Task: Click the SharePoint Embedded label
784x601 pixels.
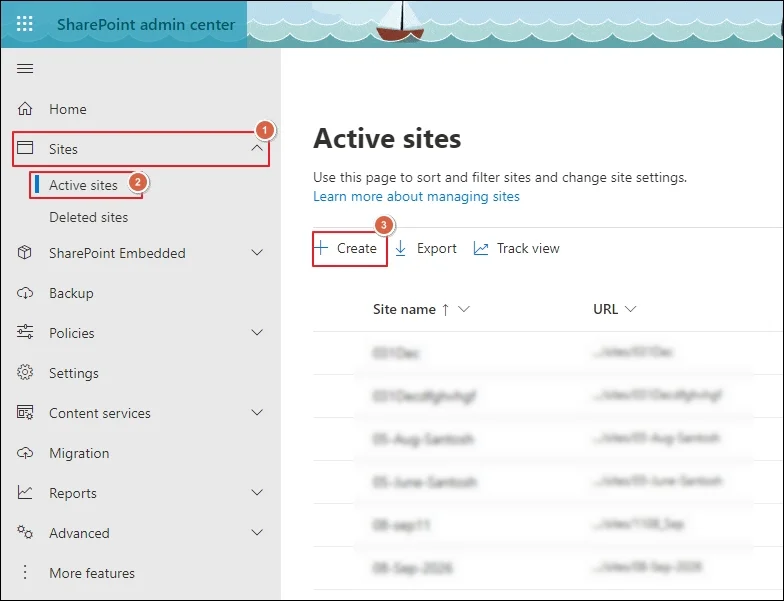Action: click(117, 253)
